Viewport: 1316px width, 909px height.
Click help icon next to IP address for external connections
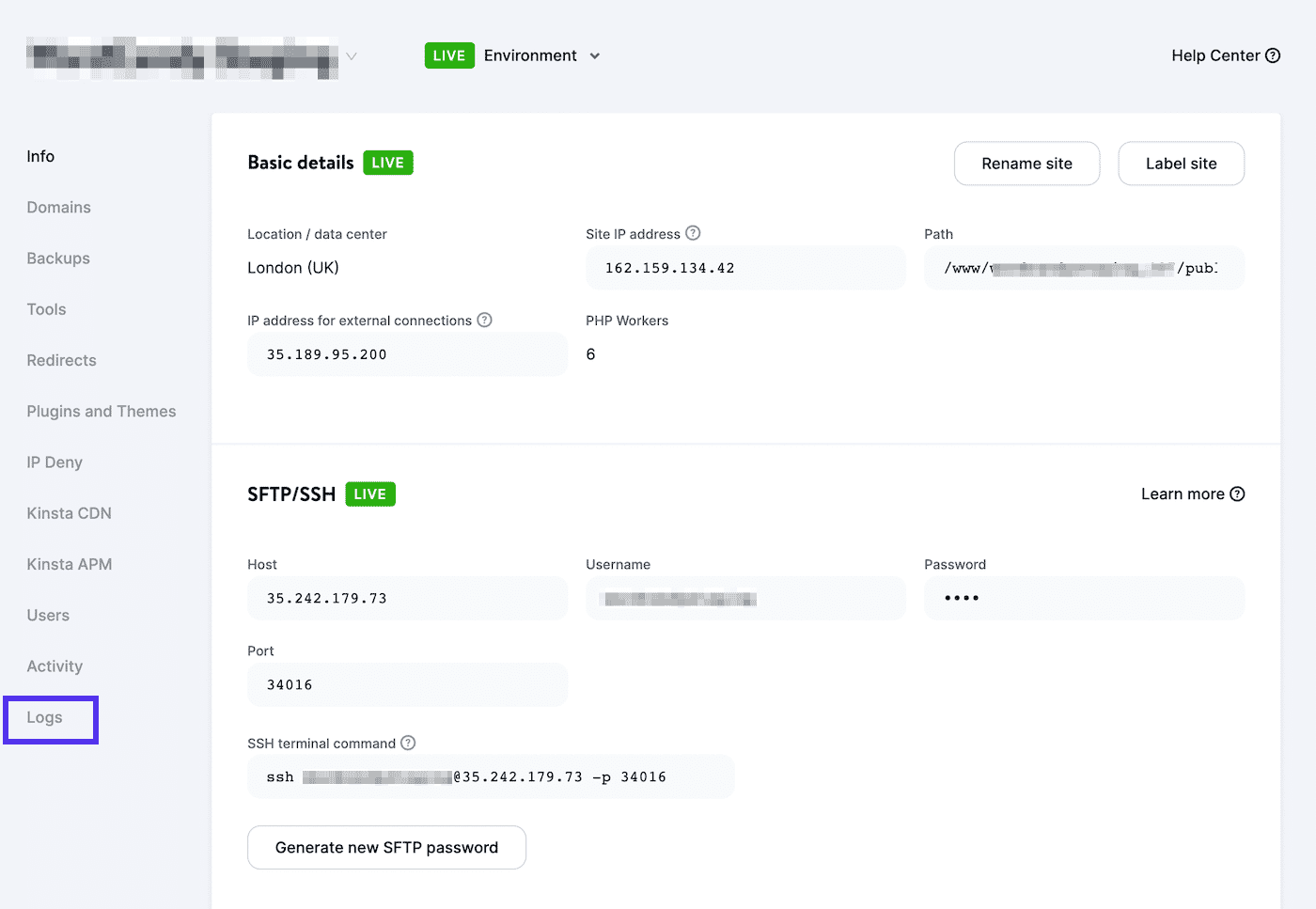[484, 320]
